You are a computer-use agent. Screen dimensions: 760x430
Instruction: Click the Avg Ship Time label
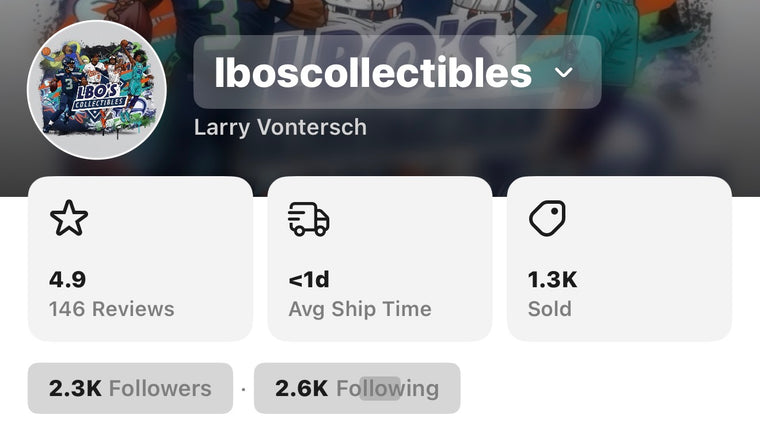coord(360,309)
